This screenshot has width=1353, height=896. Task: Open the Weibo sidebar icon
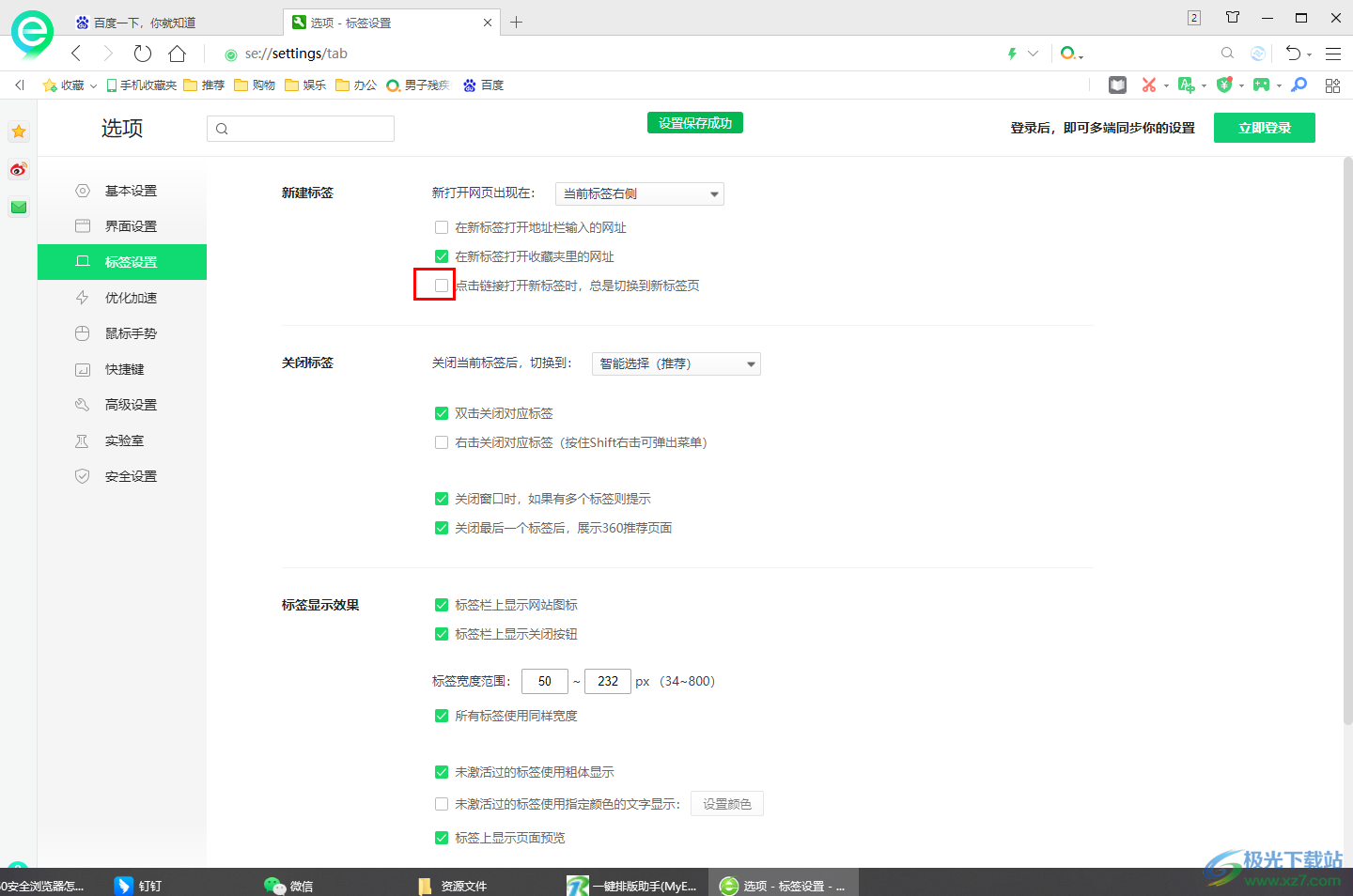[x=19, y=169]
